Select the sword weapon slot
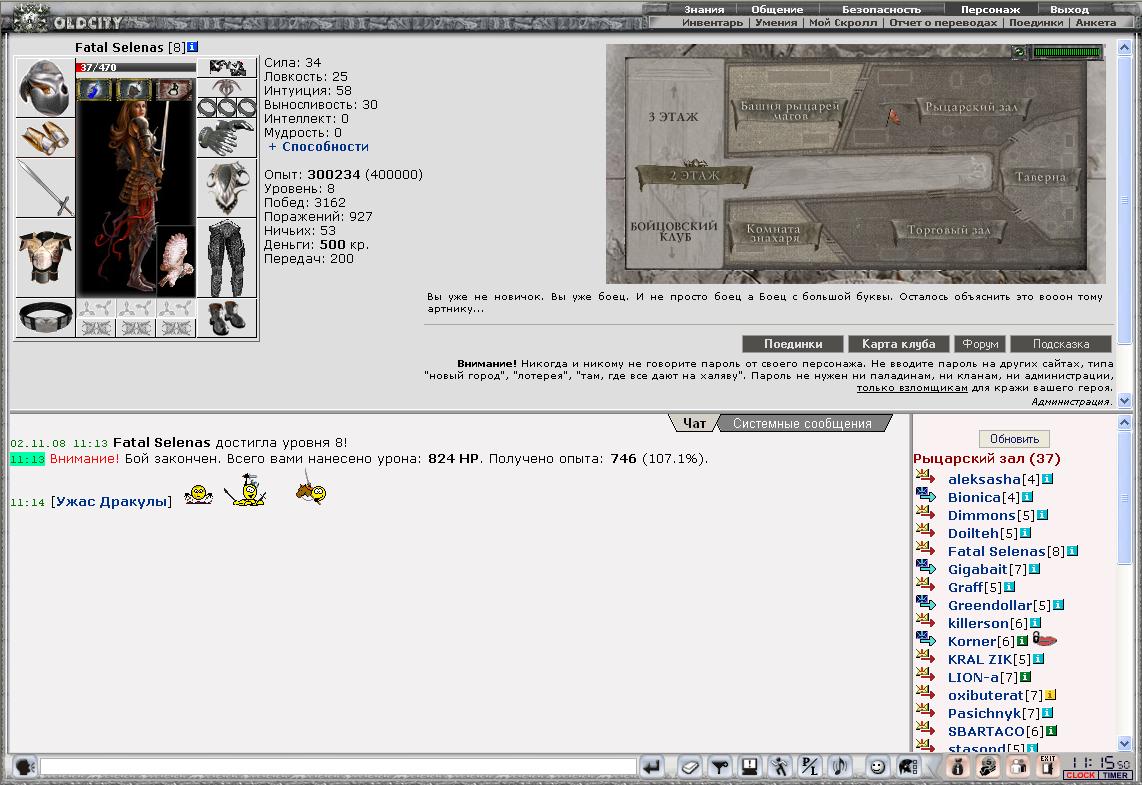 tap(45, 188)
